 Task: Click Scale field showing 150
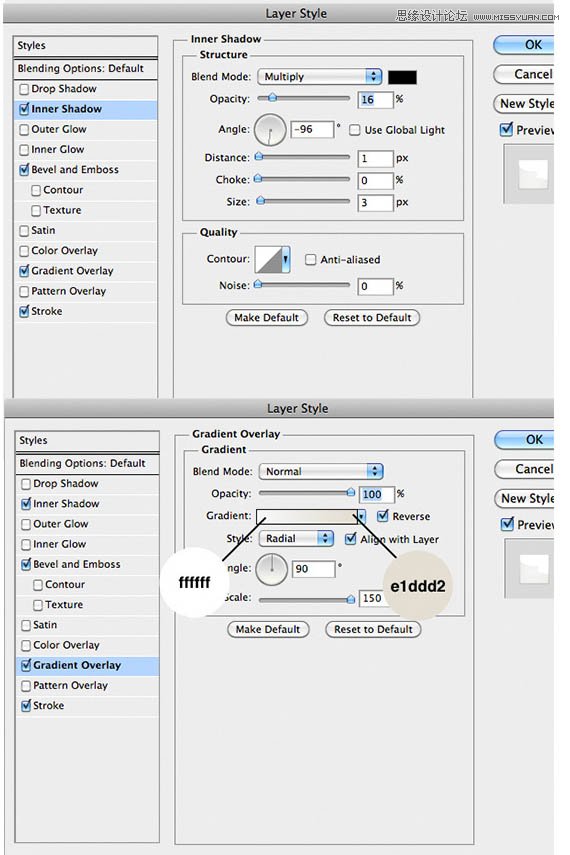coord(374,598)
